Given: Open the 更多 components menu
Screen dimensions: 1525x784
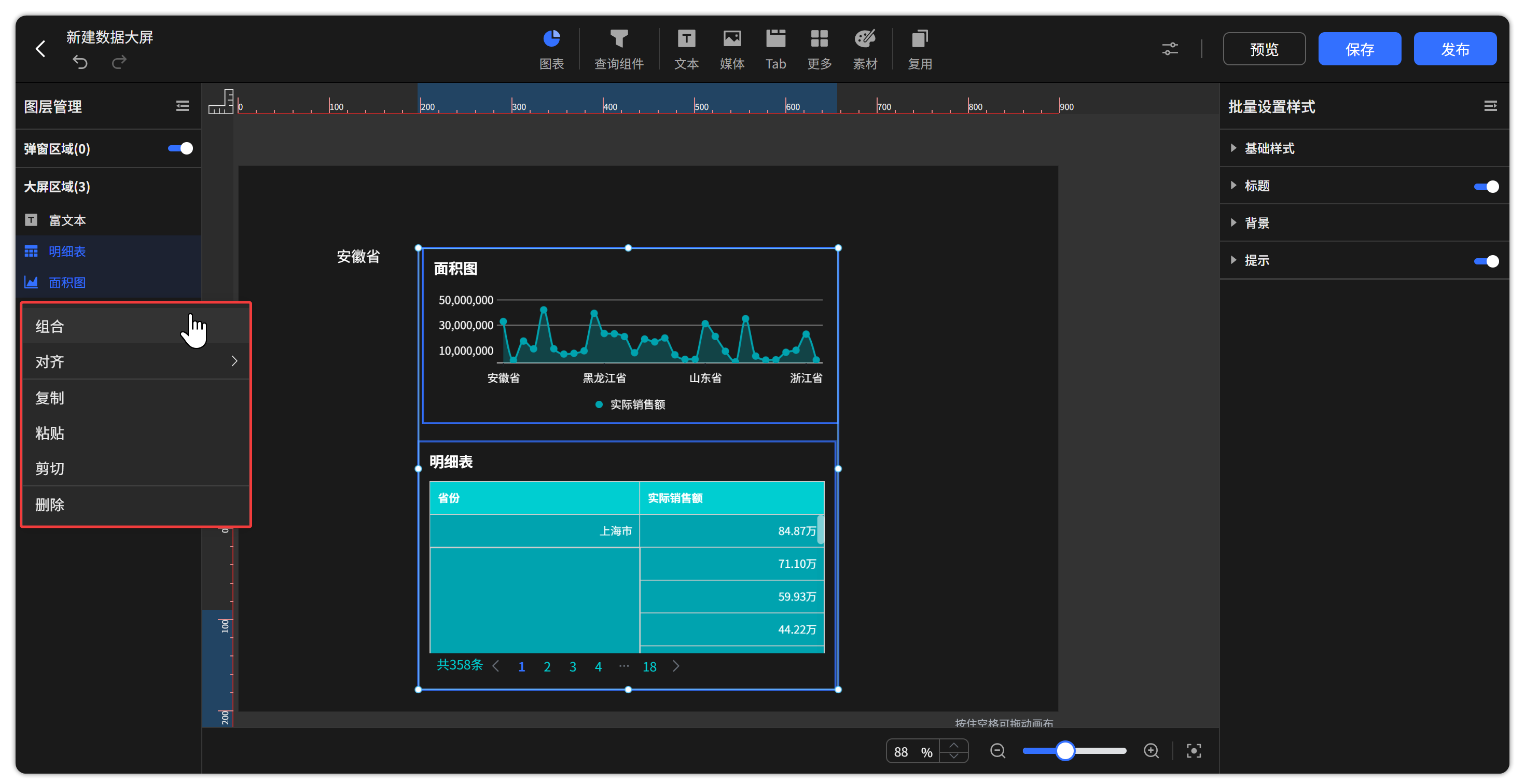Looking at the screenshot, I should pos(820,49).
